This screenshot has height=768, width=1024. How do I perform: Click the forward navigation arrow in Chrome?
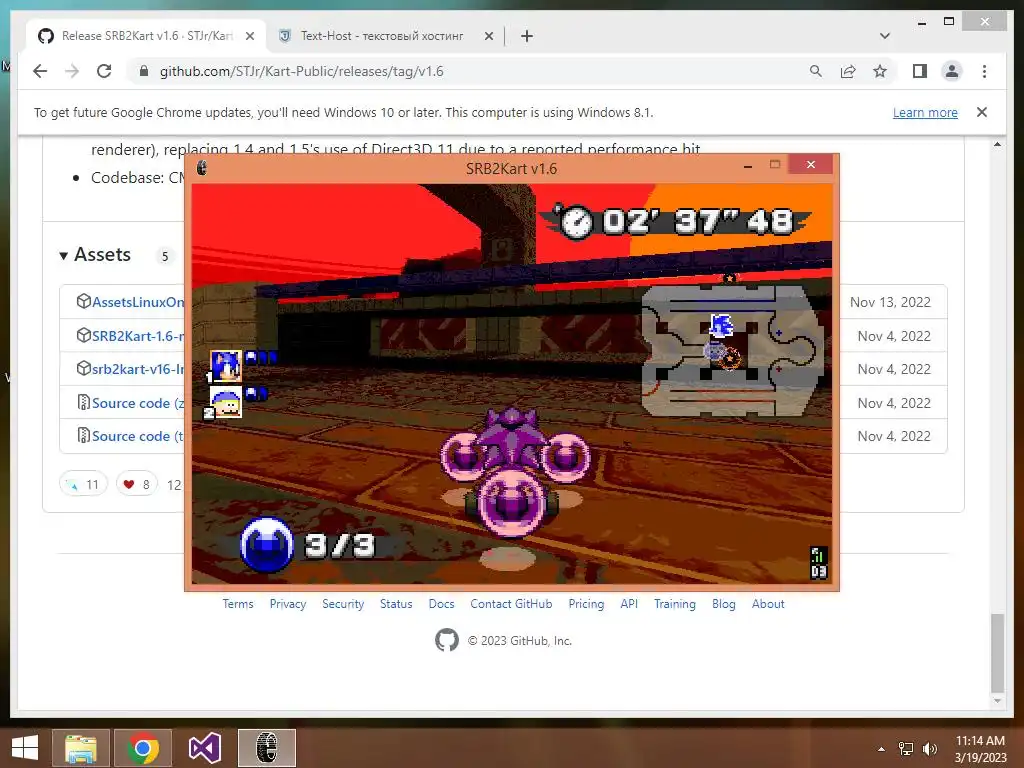[x=72, y=71]
